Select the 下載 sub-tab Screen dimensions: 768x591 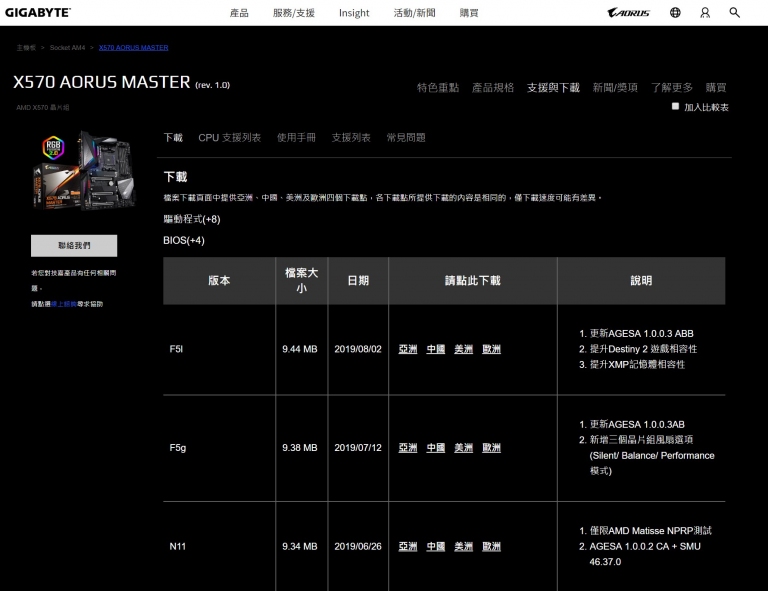(173, 138)
